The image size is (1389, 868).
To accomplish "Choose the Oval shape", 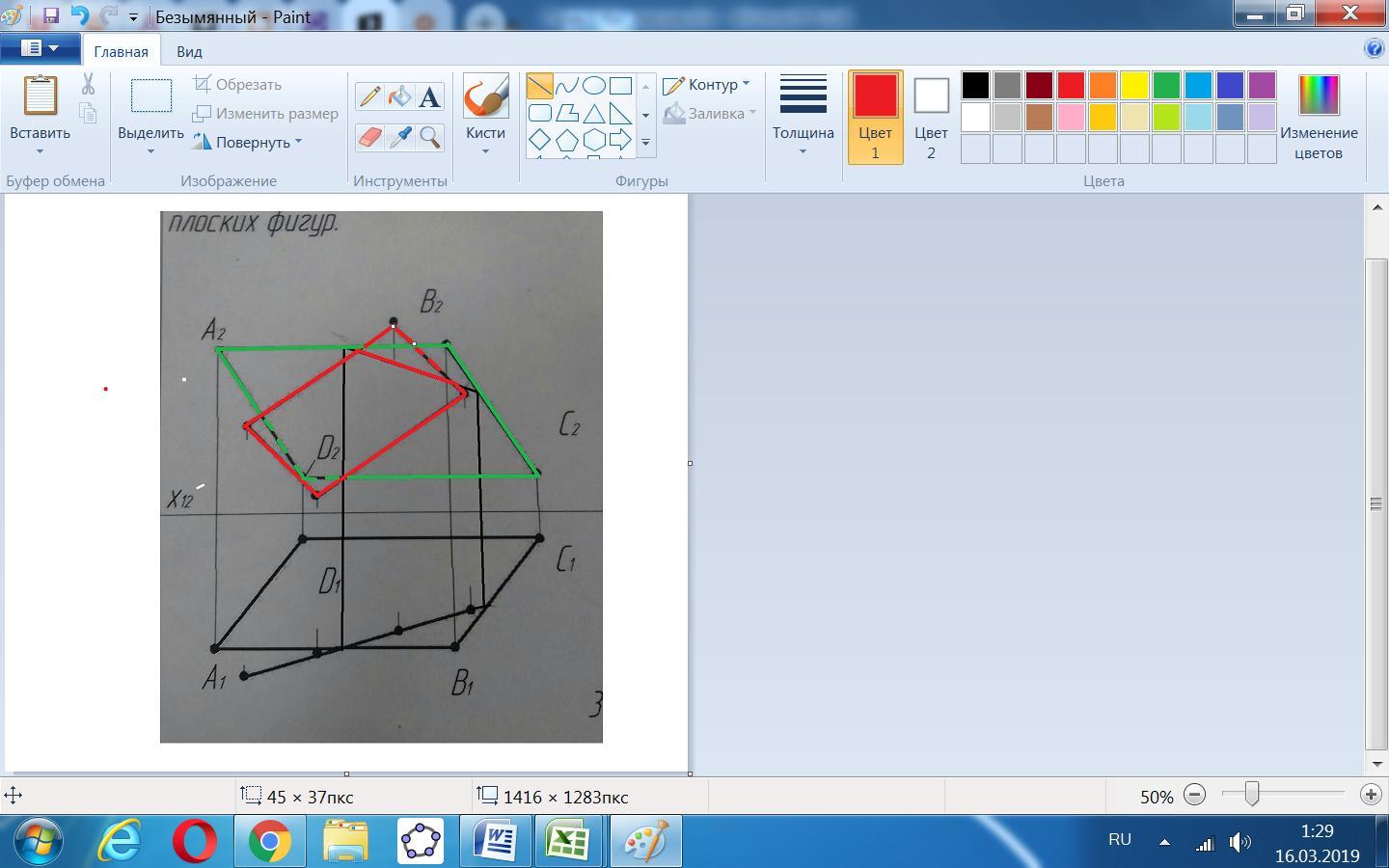I will tap(594, 86).
